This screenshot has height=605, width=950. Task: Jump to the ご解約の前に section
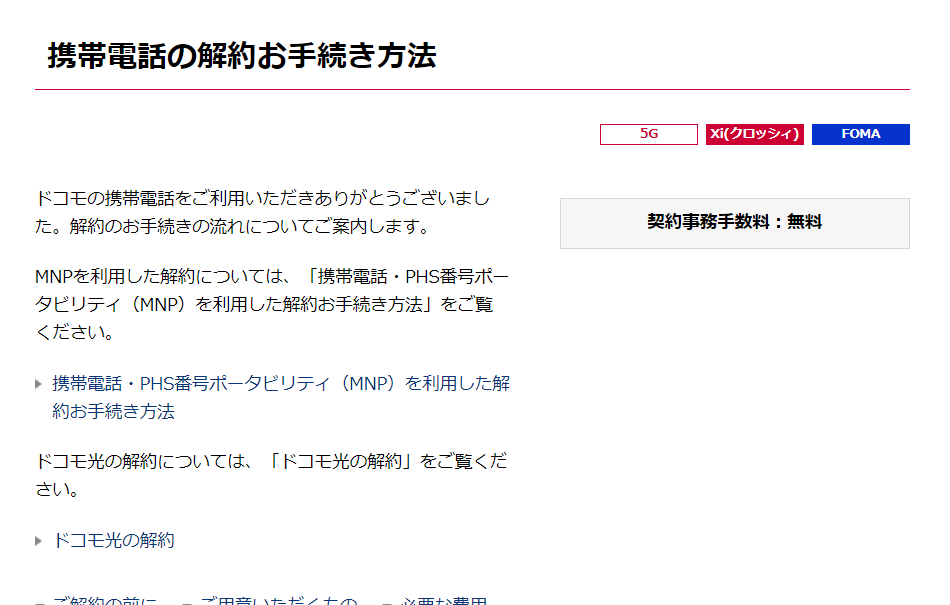pos(104,600)
